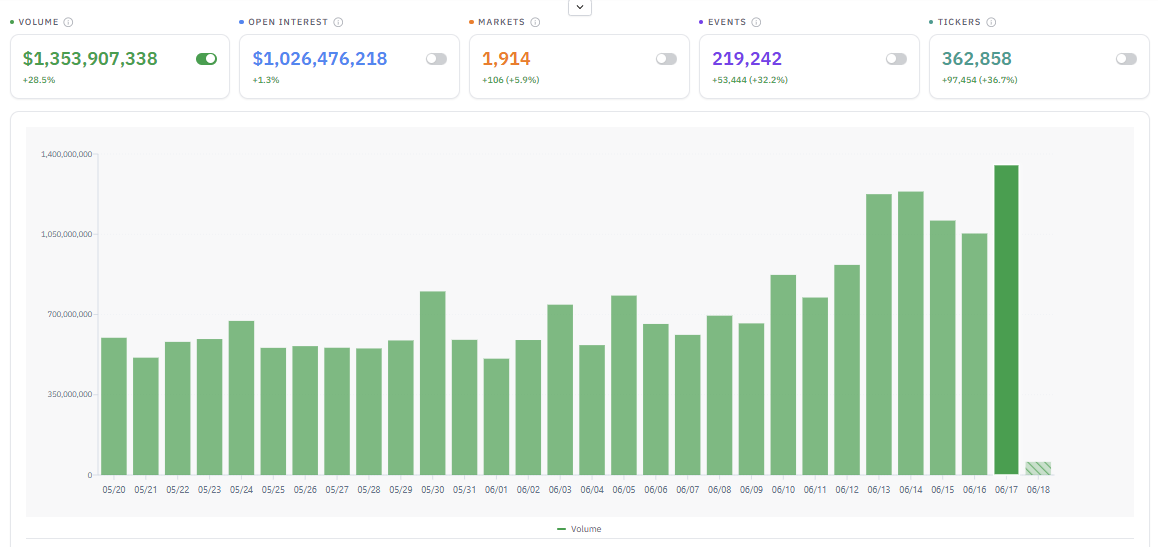Click the 1,050,000,000 y-axis label
The width and height of the screenshot is (1158, 547).
tap(68, 235)
